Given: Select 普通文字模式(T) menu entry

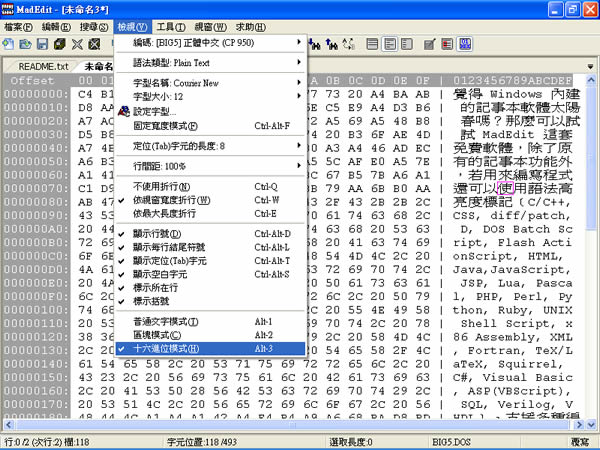Looking at the screenshot, I should pyautogui.click(x=210, y=322).
